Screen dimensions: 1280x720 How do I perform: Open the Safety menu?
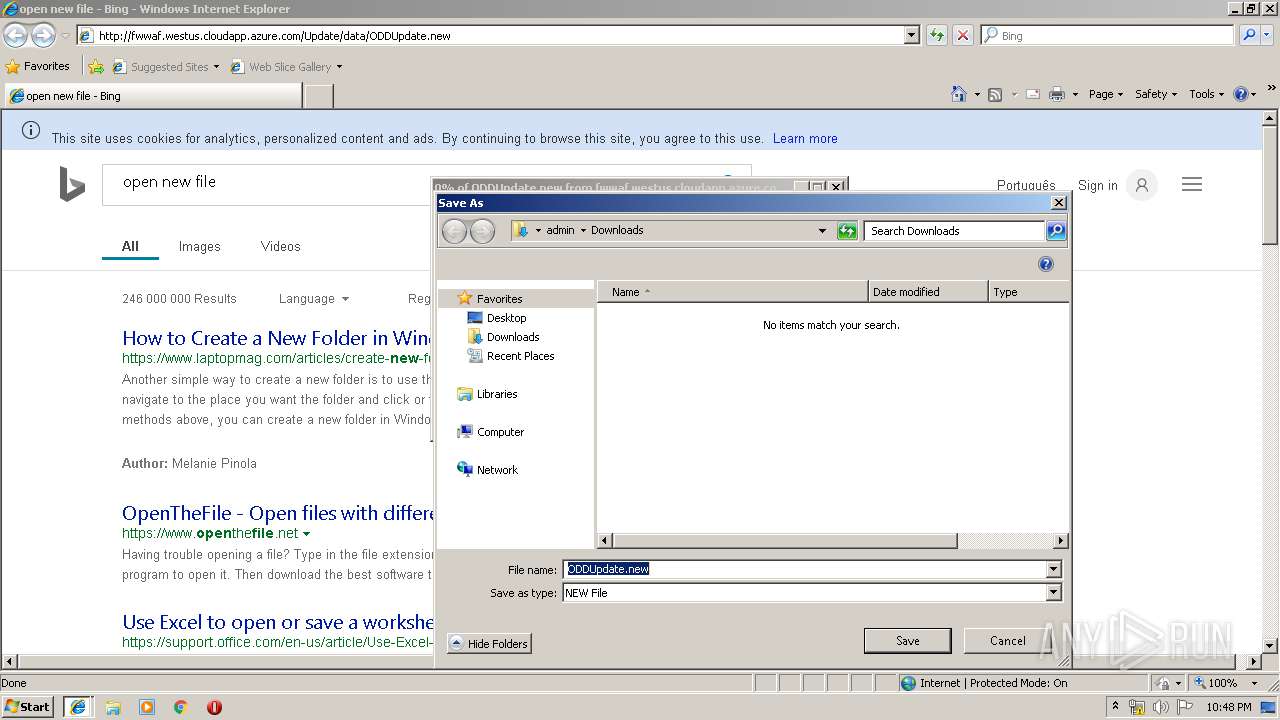(x=1157, y=94)
